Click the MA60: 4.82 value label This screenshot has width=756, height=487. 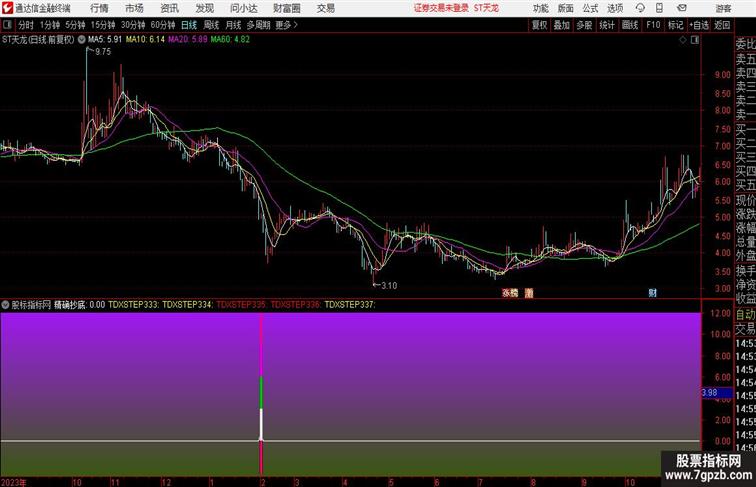230,40
